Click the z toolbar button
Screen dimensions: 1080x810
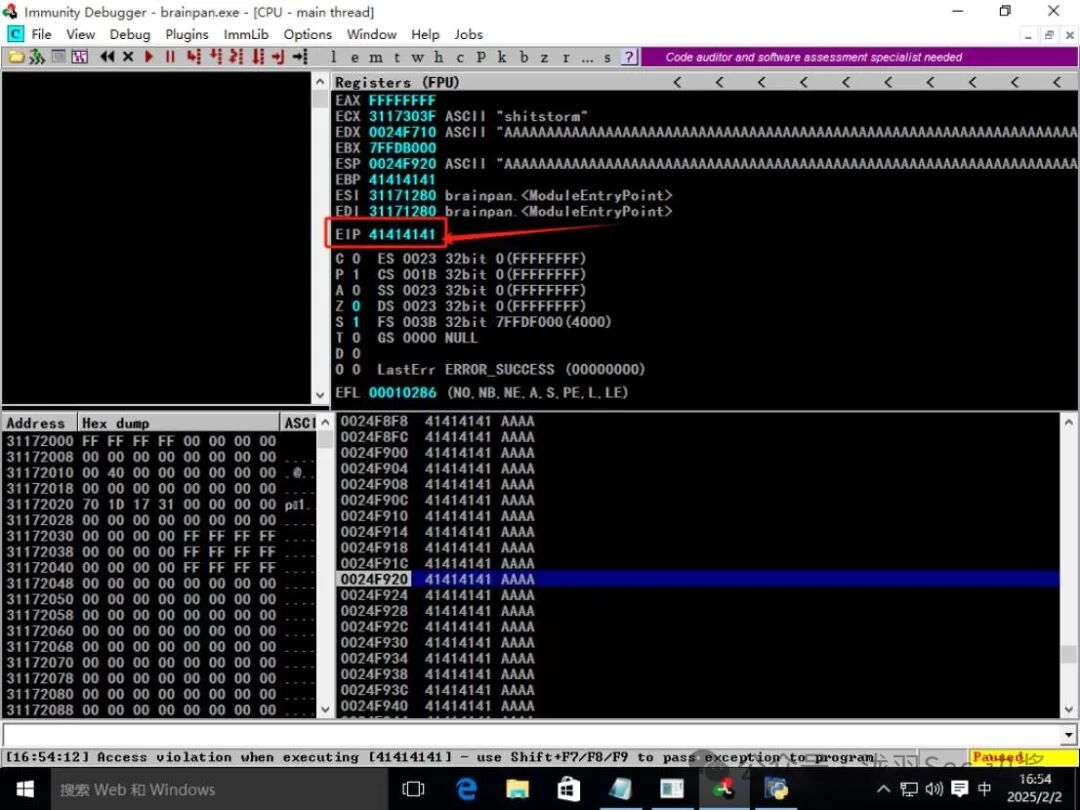[544, 57]
